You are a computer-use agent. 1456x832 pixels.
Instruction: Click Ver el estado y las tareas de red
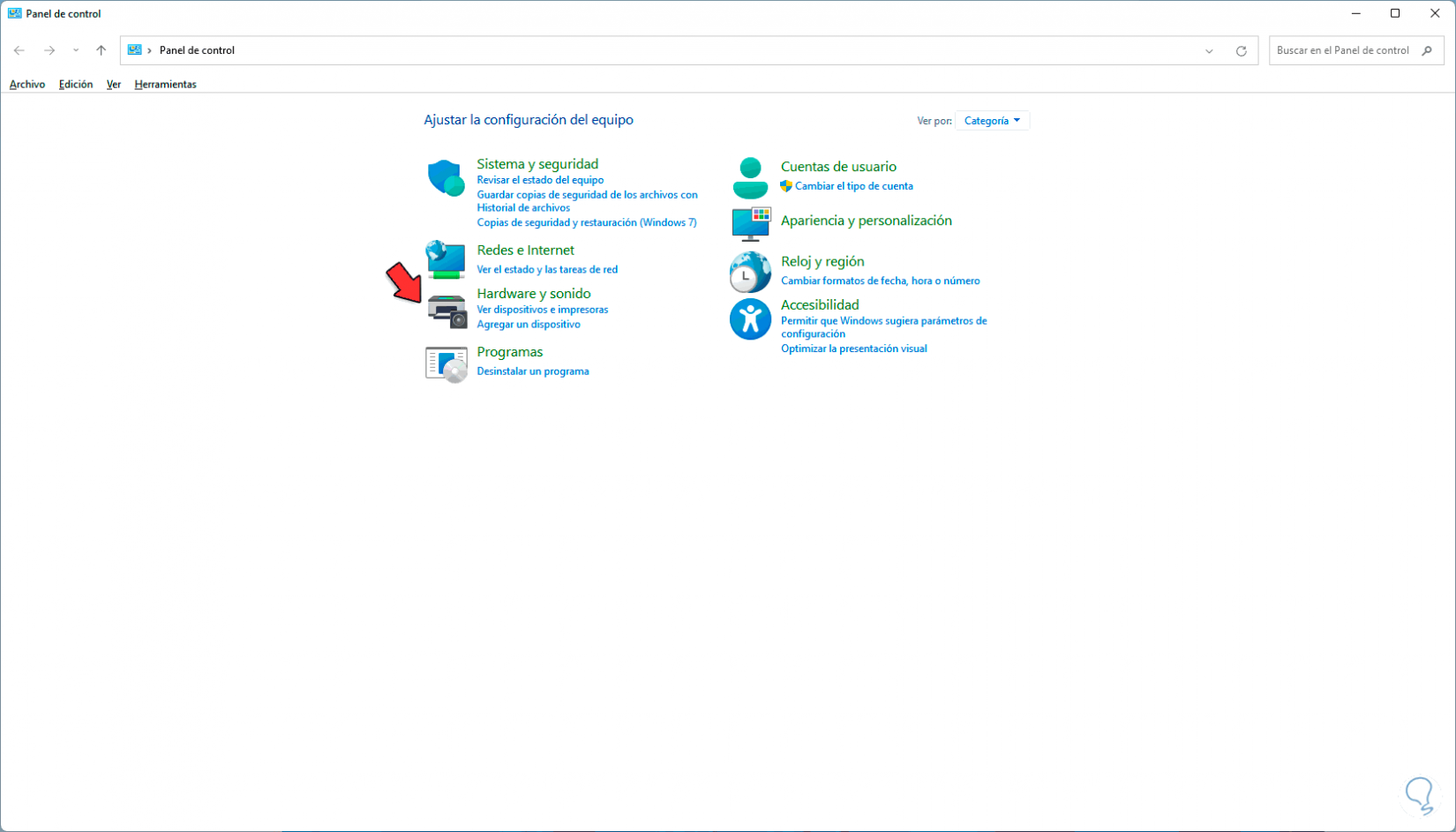pyautogui.click(x=547, y=270)
